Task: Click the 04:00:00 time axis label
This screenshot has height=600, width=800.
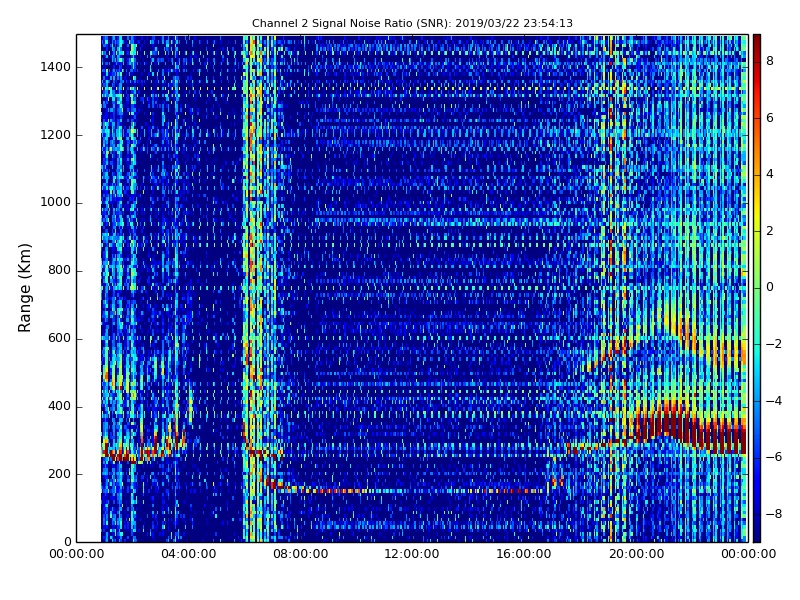Action: [188, 554]
